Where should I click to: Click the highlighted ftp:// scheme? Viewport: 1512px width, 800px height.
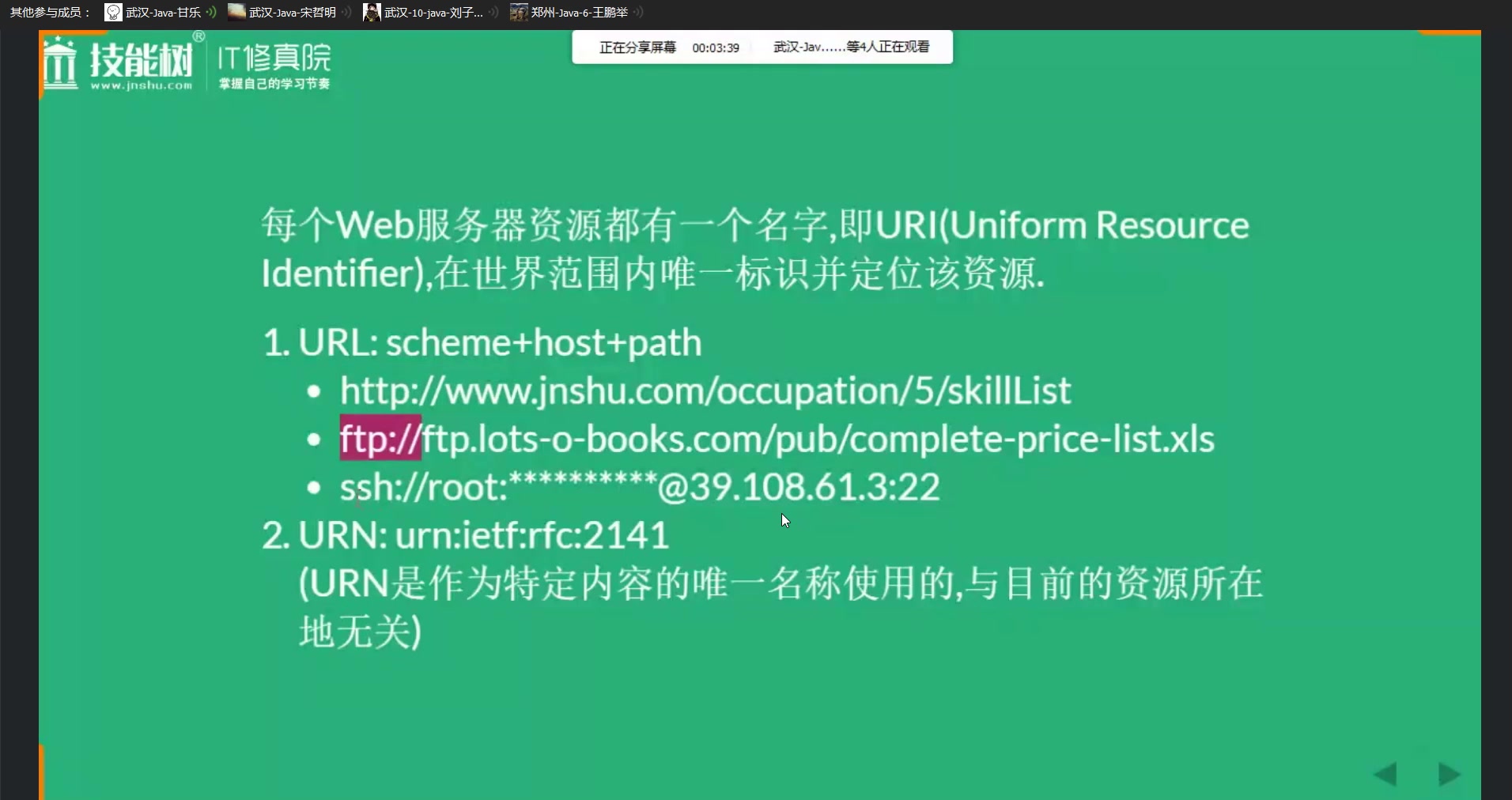coord(380,438)
